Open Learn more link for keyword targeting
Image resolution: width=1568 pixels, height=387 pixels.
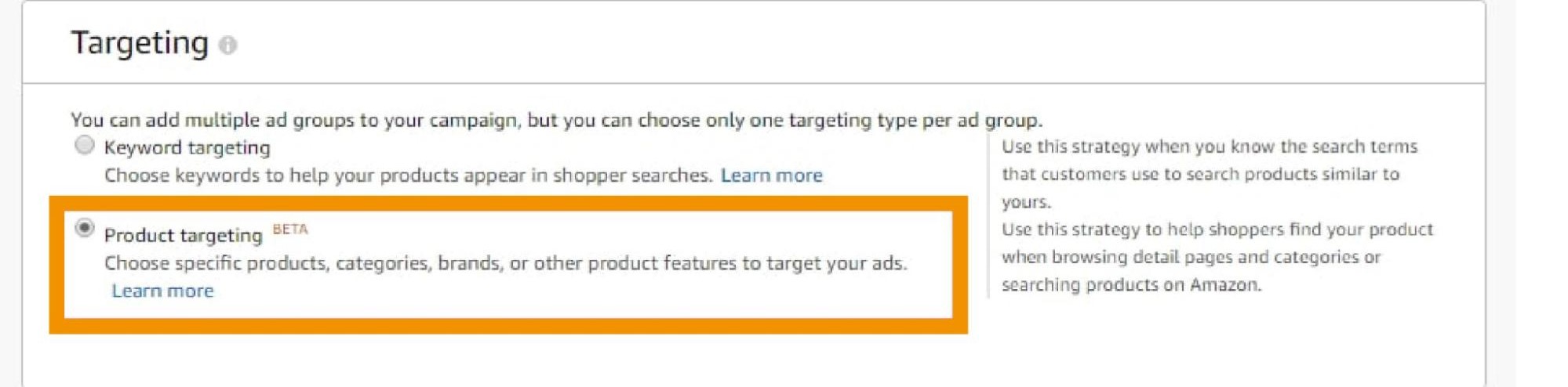771,175
